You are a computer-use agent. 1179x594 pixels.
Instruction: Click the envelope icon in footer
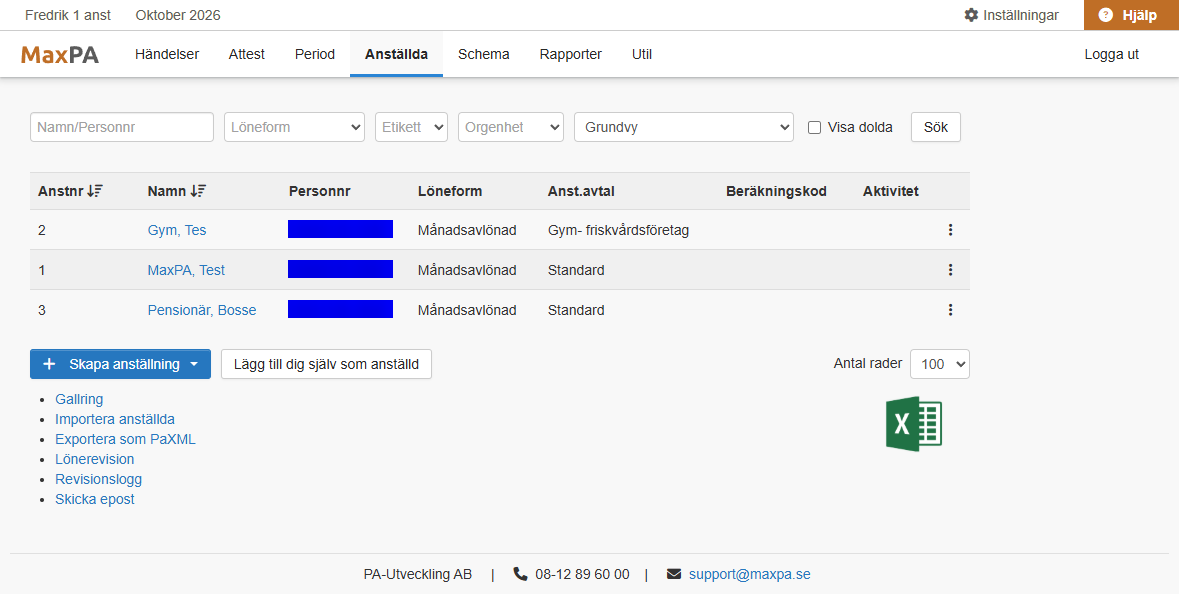[x=674, y=574]
